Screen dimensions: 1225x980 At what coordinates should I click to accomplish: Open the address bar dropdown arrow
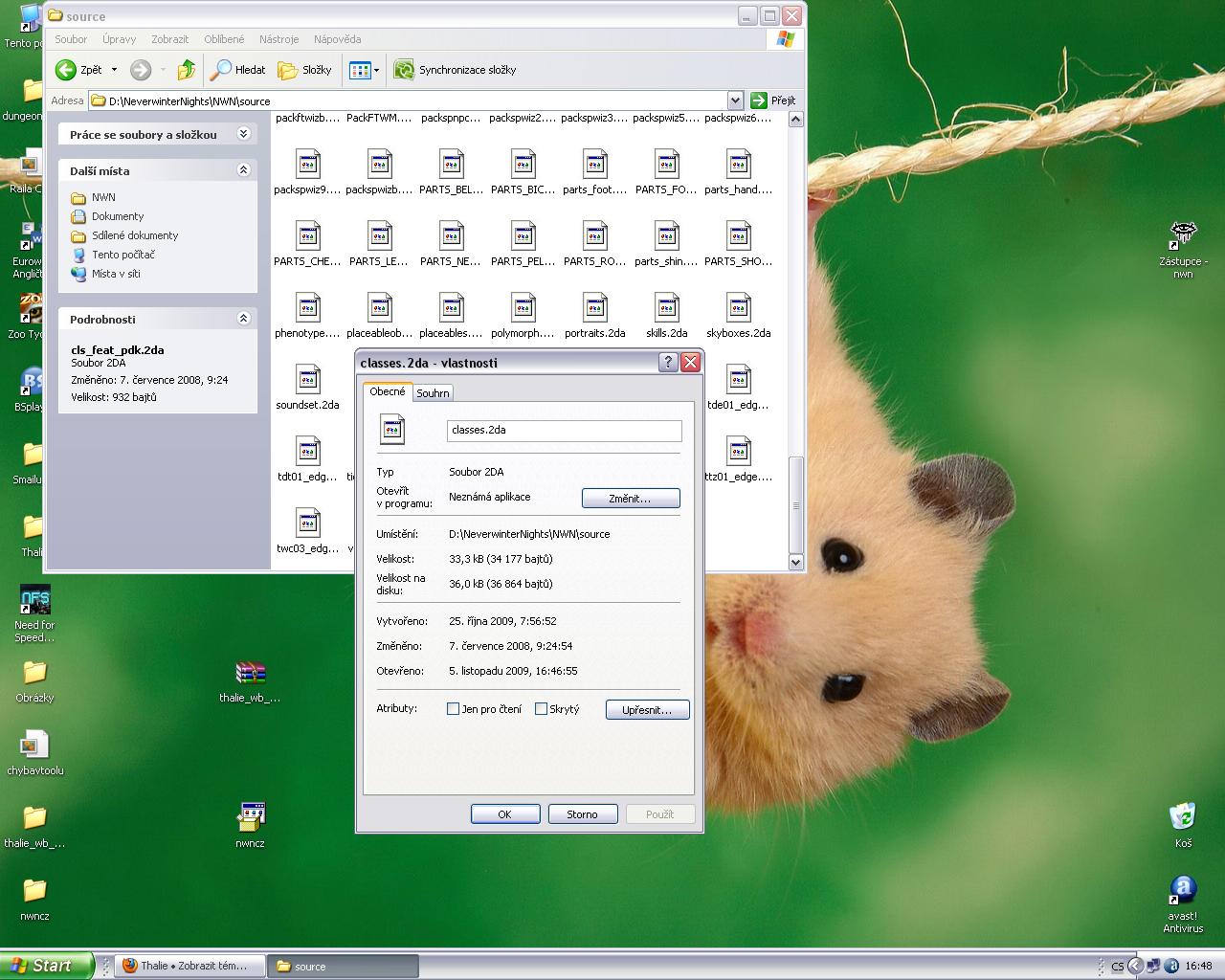coord(735,100)
